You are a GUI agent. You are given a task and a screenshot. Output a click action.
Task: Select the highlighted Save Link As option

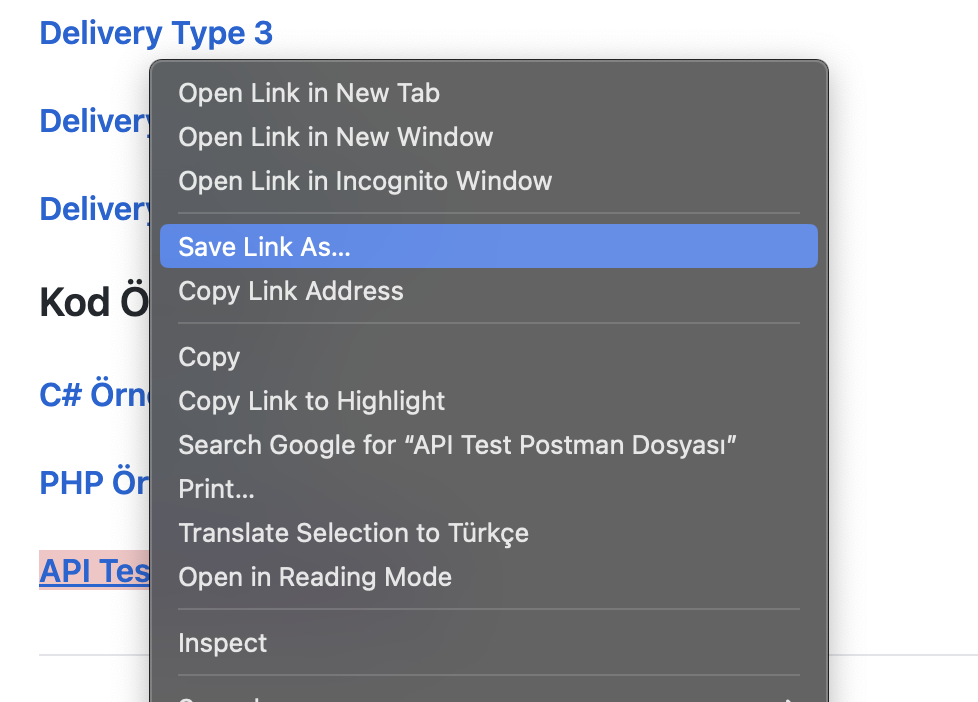[264, 246]
